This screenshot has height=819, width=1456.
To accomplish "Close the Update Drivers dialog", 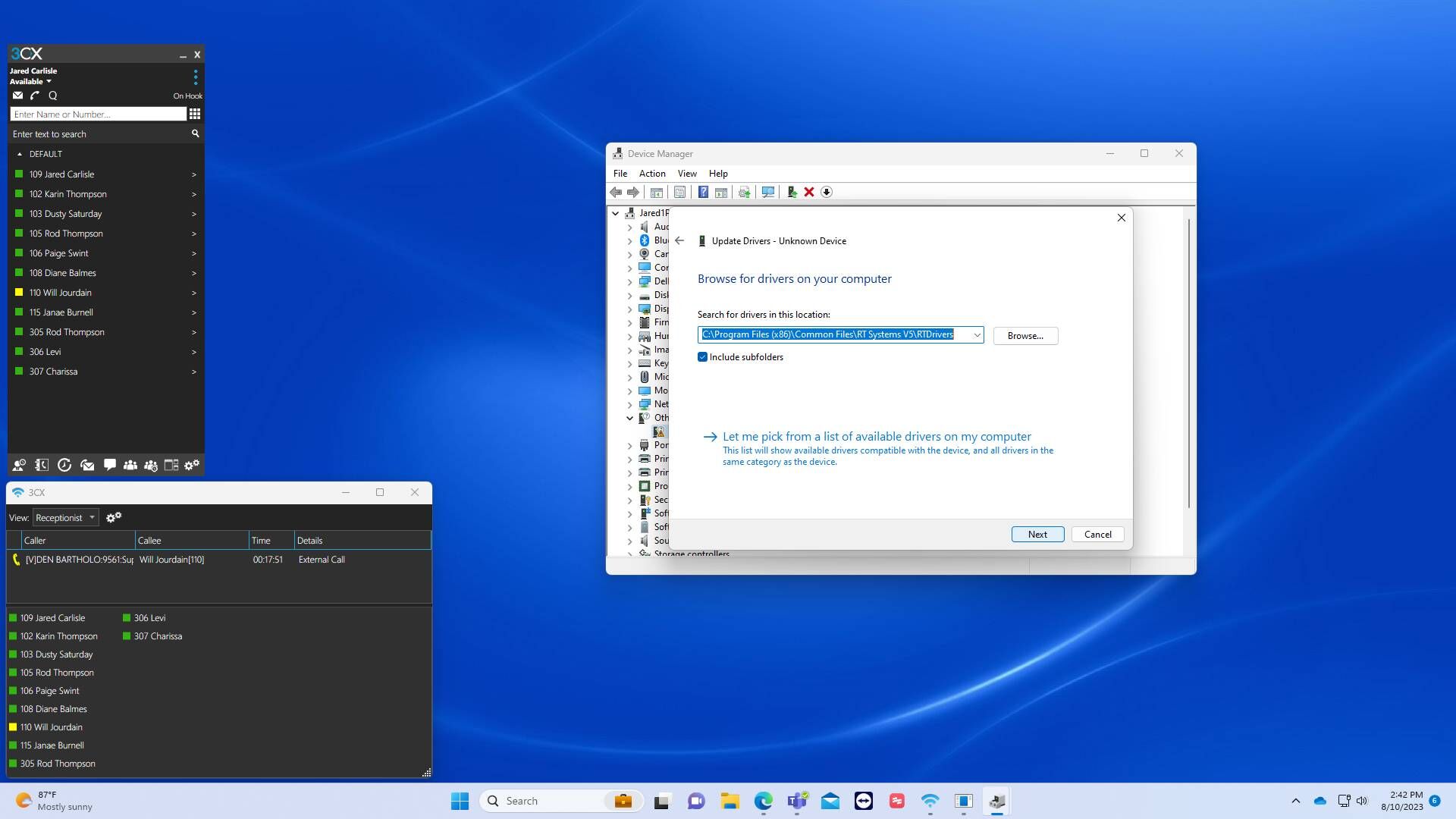I will coord(1121,218).
